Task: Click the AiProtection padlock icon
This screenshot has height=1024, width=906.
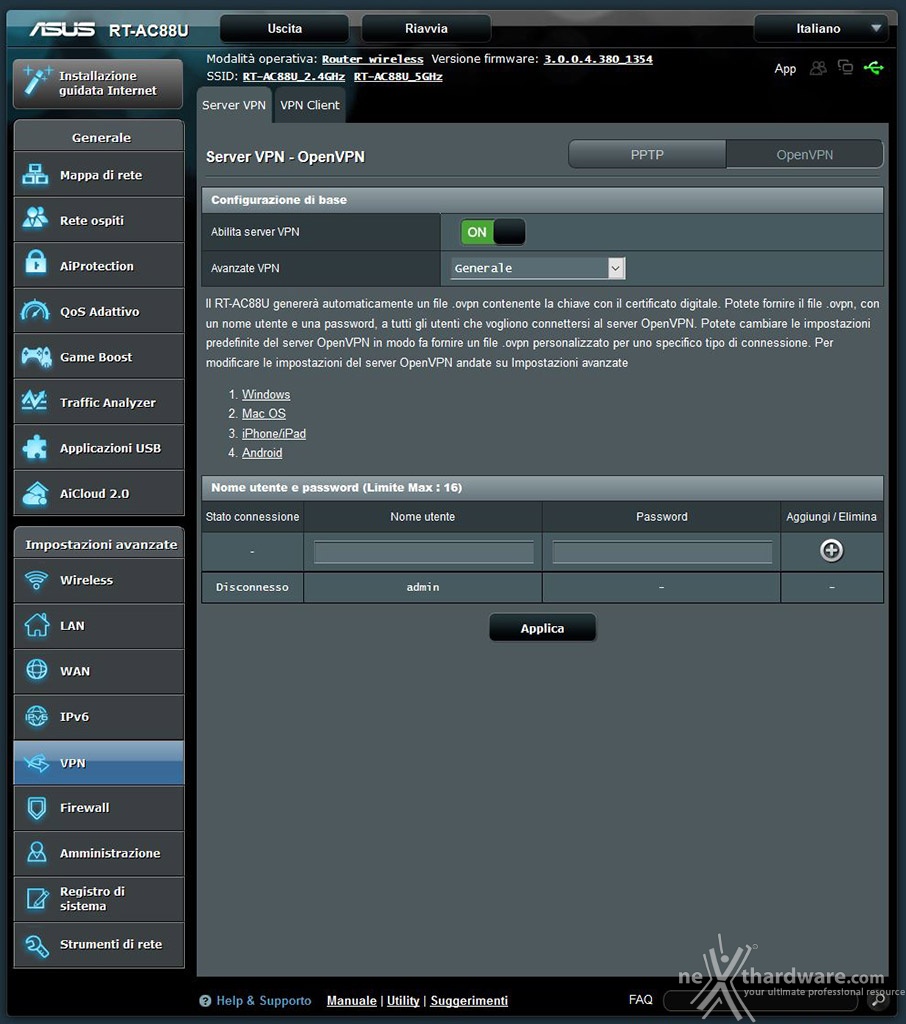Action: click(x=35, y=263)
